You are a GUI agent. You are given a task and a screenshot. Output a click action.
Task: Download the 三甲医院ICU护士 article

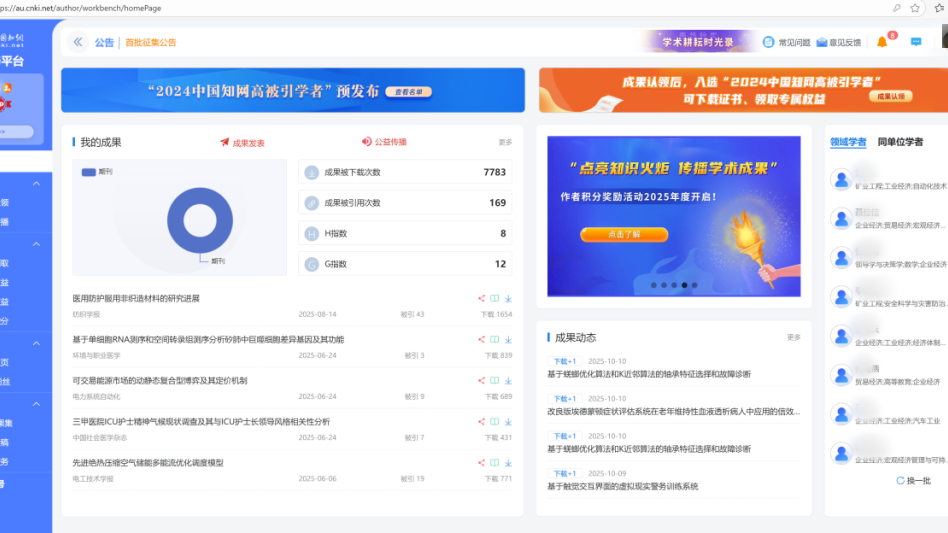508,422
